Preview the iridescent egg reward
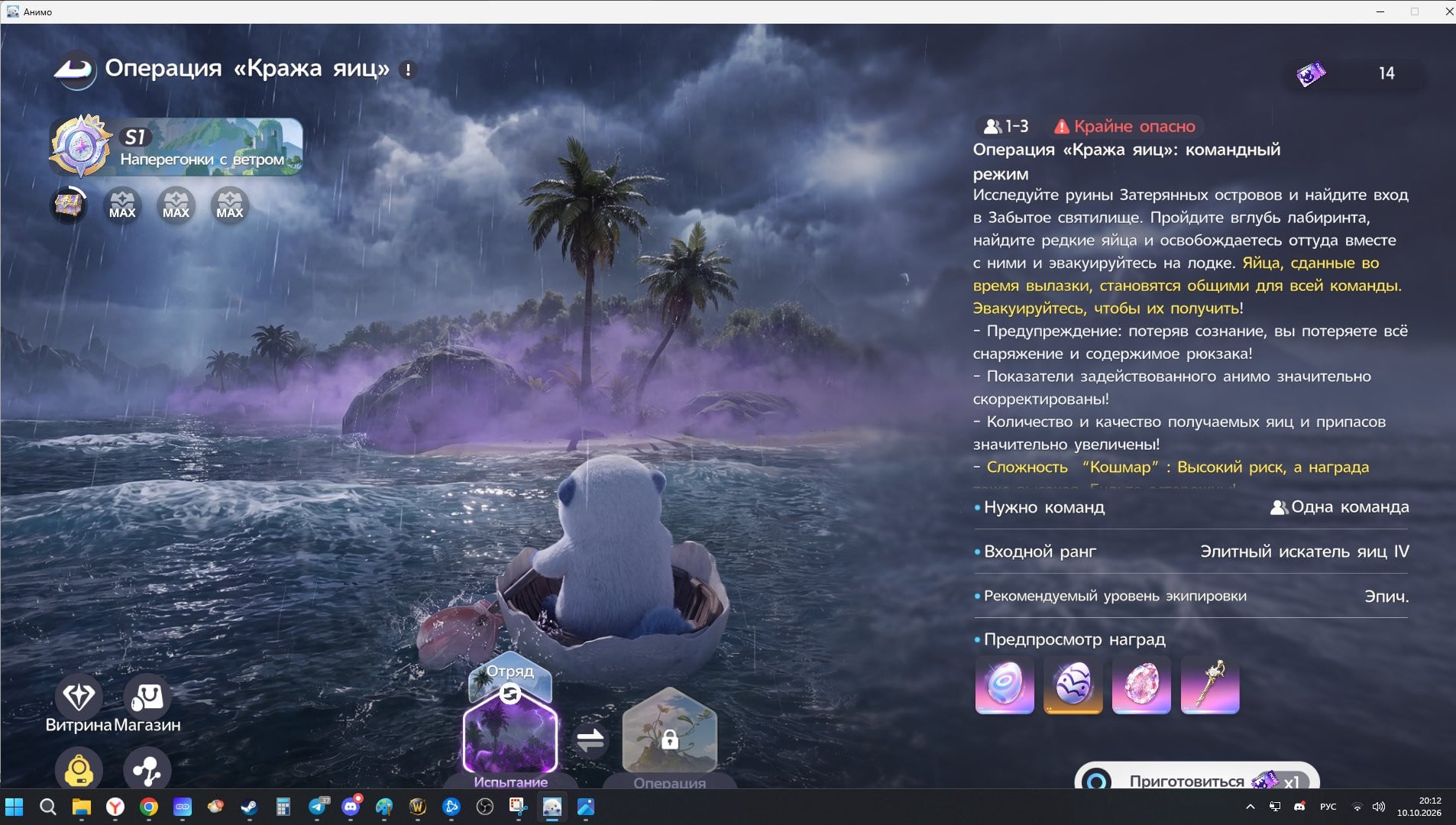Screen dimensions: 1456x825 coord(1005,684)
